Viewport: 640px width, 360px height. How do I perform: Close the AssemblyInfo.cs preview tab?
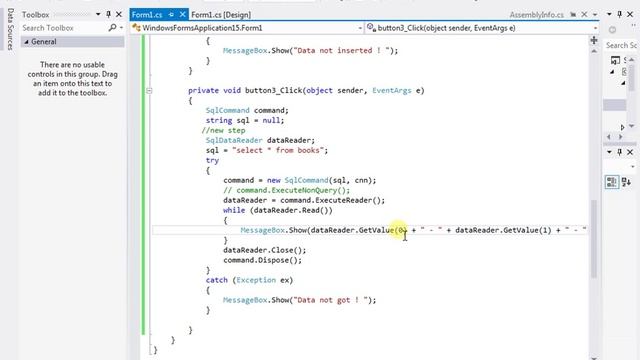(x=584, y=15)
